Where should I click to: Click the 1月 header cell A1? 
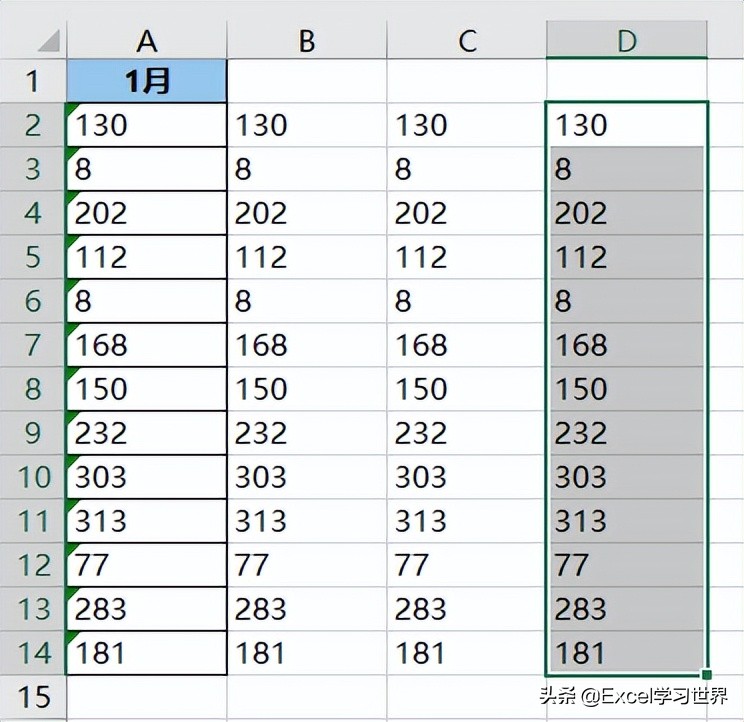(147, 81)
